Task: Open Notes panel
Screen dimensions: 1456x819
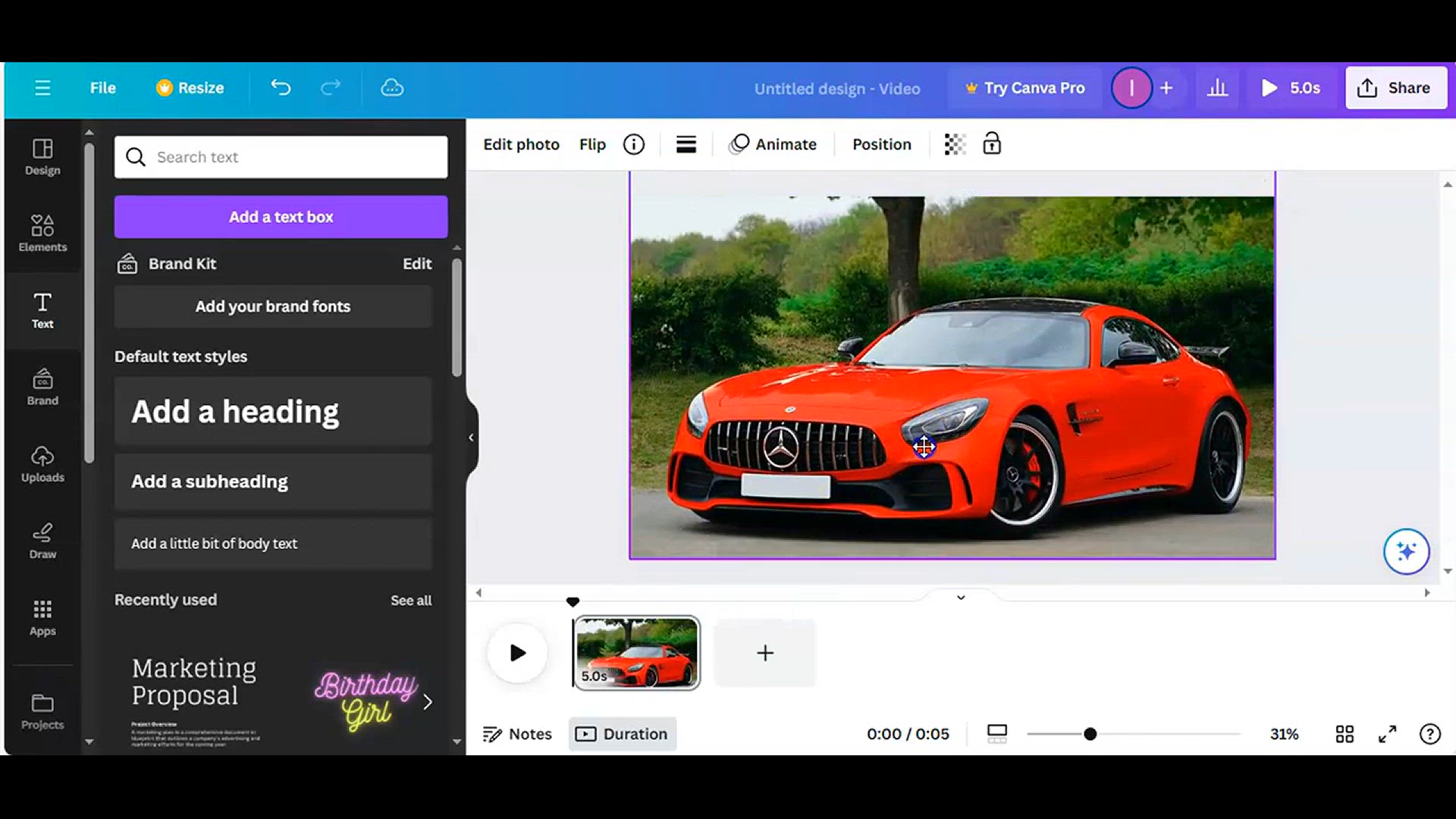Action: click(517, 734)
